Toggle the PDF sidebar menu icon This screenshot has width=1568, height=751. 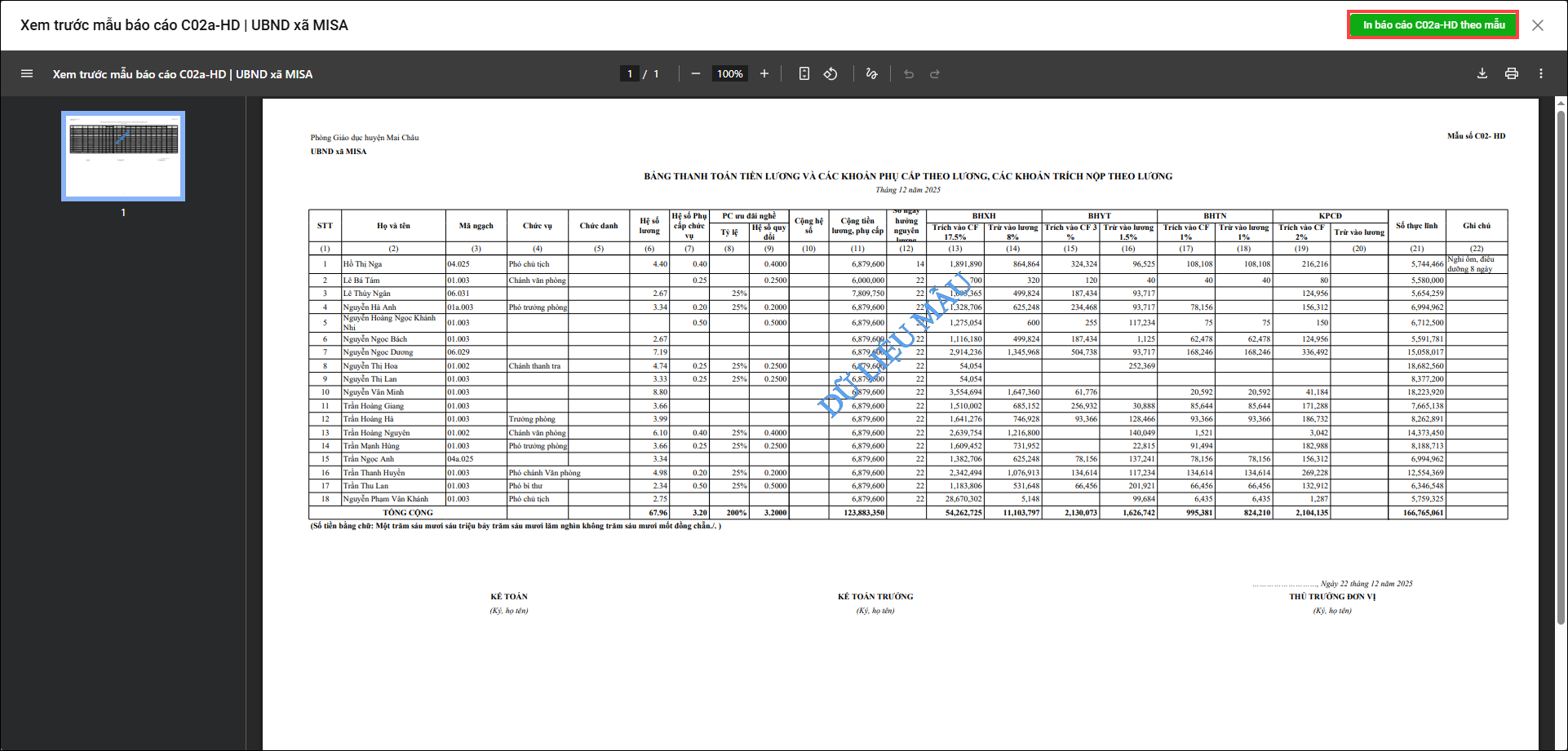27,74
